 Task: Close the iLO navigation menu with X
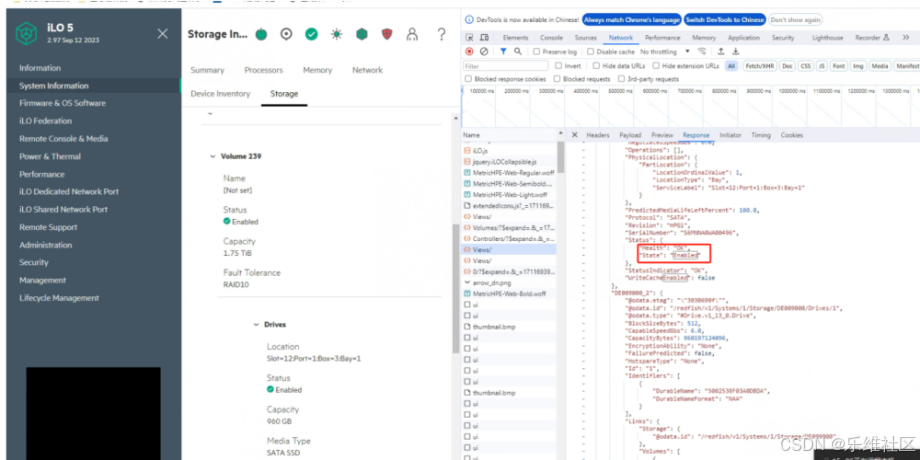coord(163,34)
